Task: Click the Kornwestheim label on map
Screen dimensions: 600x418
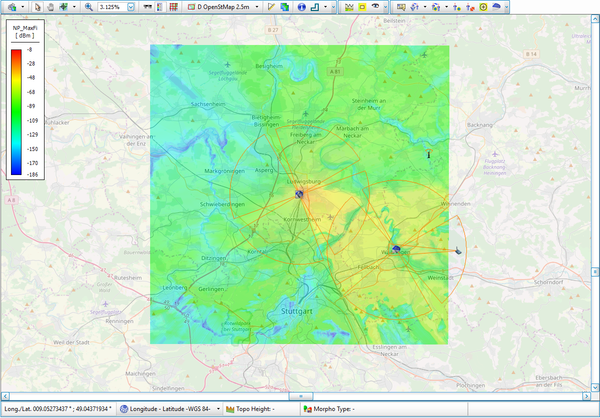Action: tap(302, 219)
